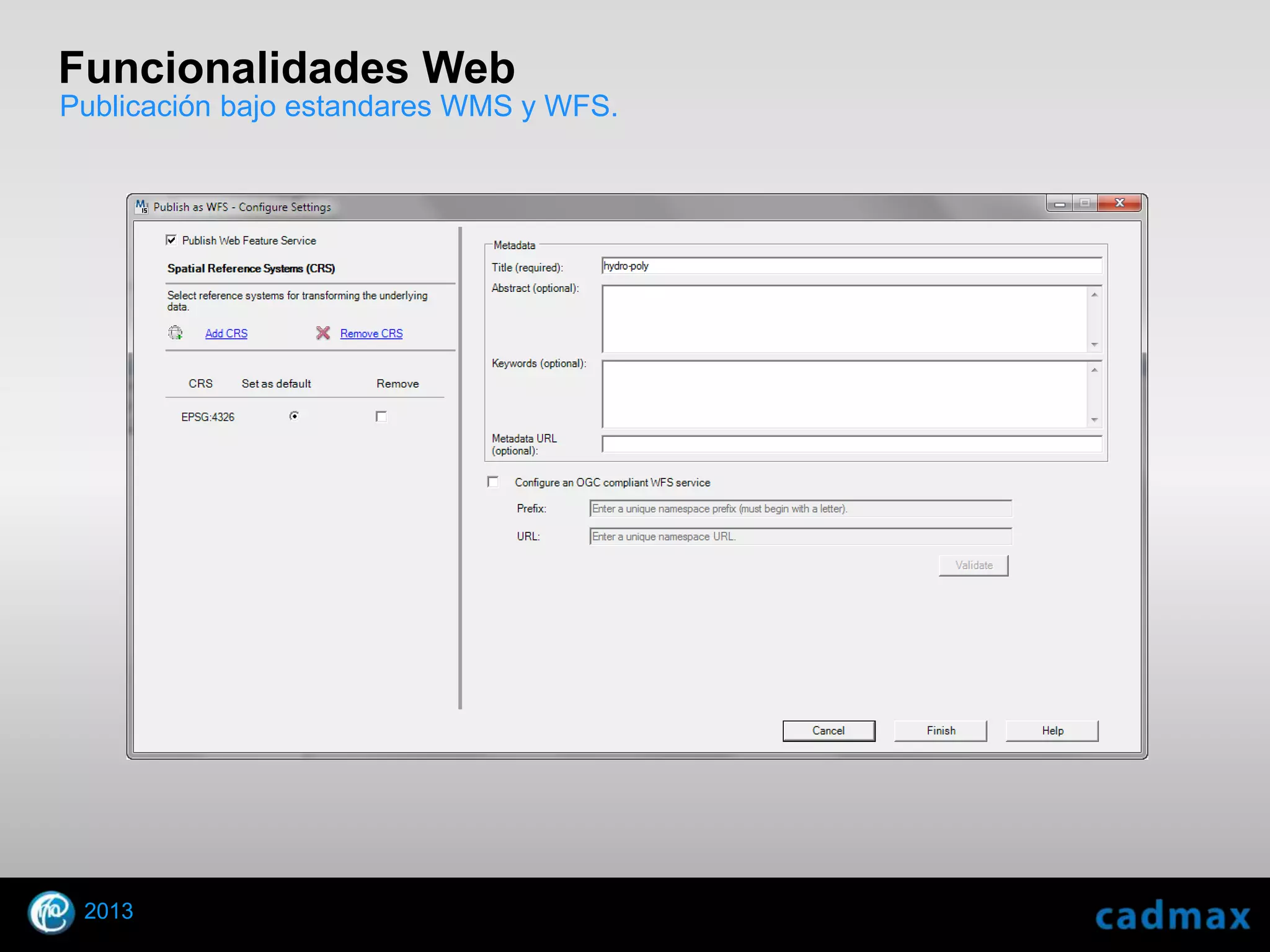Click inside the Abstract text area
1270x952 pixels.
coord(845,319)
